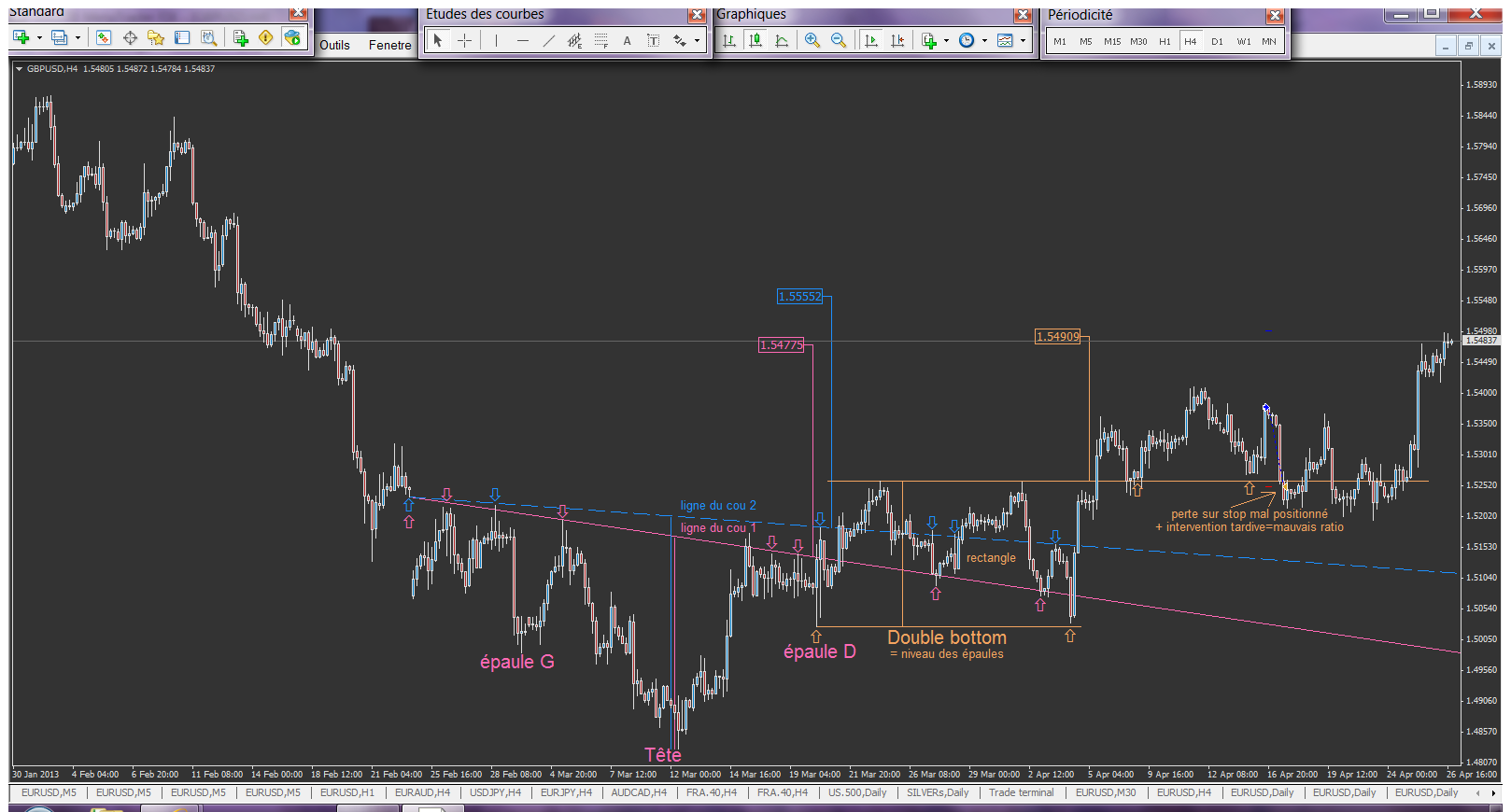Select the H4 timeframe button
This screenshot has width=1511, height=812.
1191,41
